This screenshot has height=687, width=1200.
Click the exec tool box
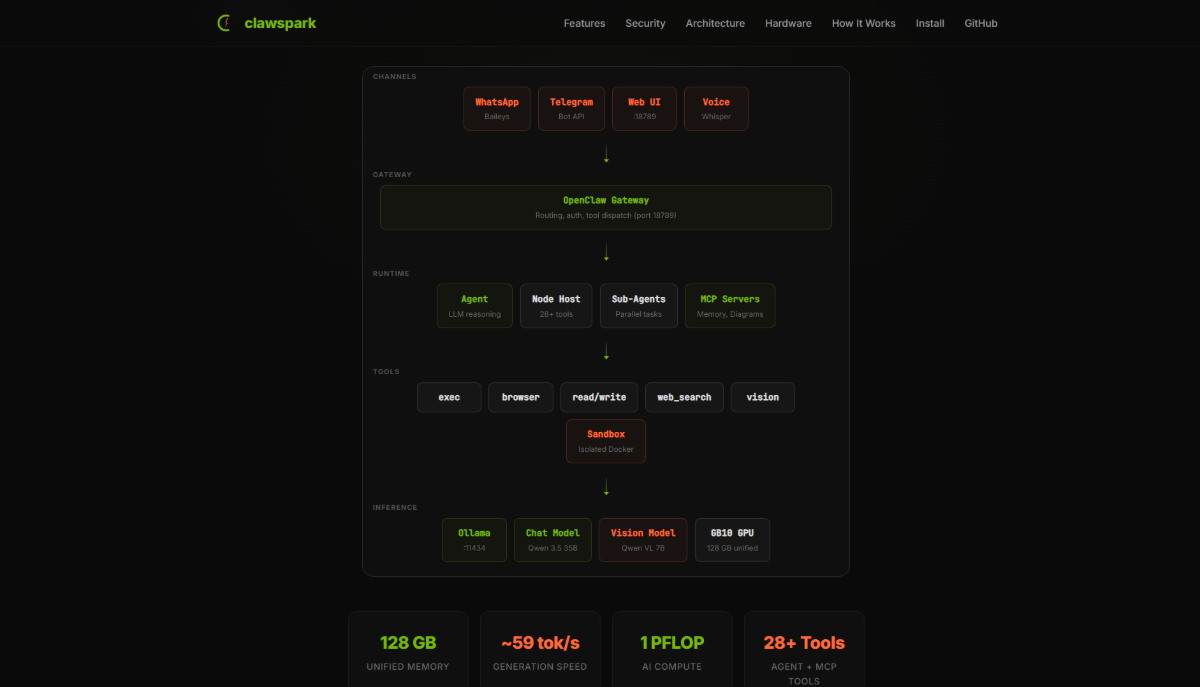pyautogui.click(x=449, y=397)
